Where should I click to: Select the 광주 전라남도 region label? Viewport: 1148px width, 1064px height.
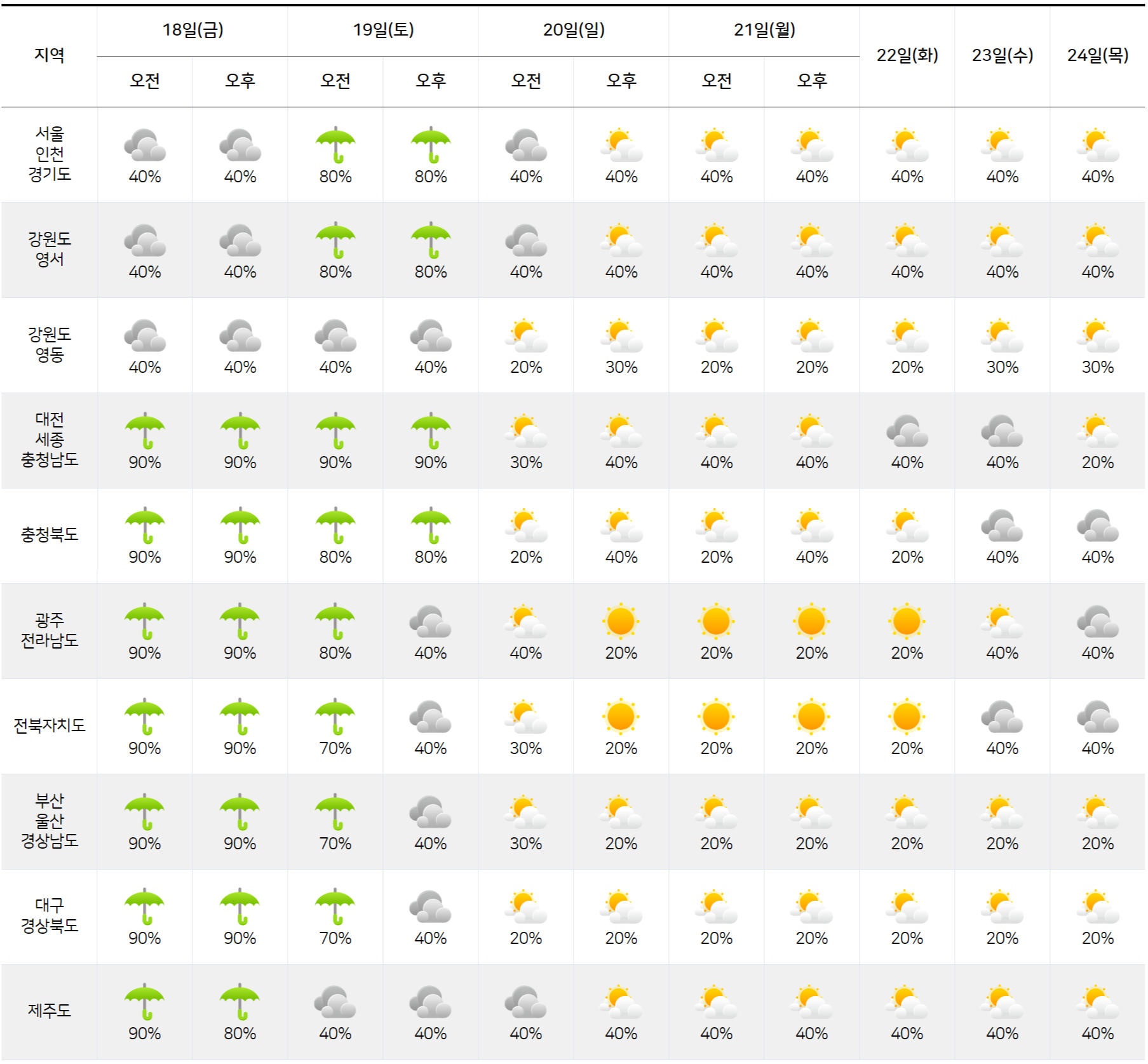[x=50, y=630]
